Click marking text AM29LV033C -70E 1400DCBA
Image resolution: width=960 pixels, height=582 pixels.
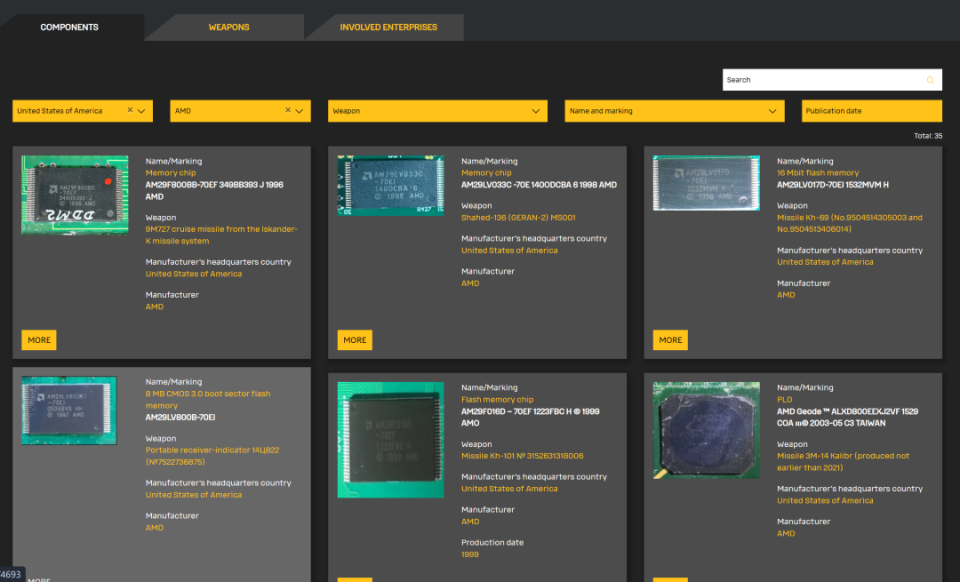coord(539,185)
